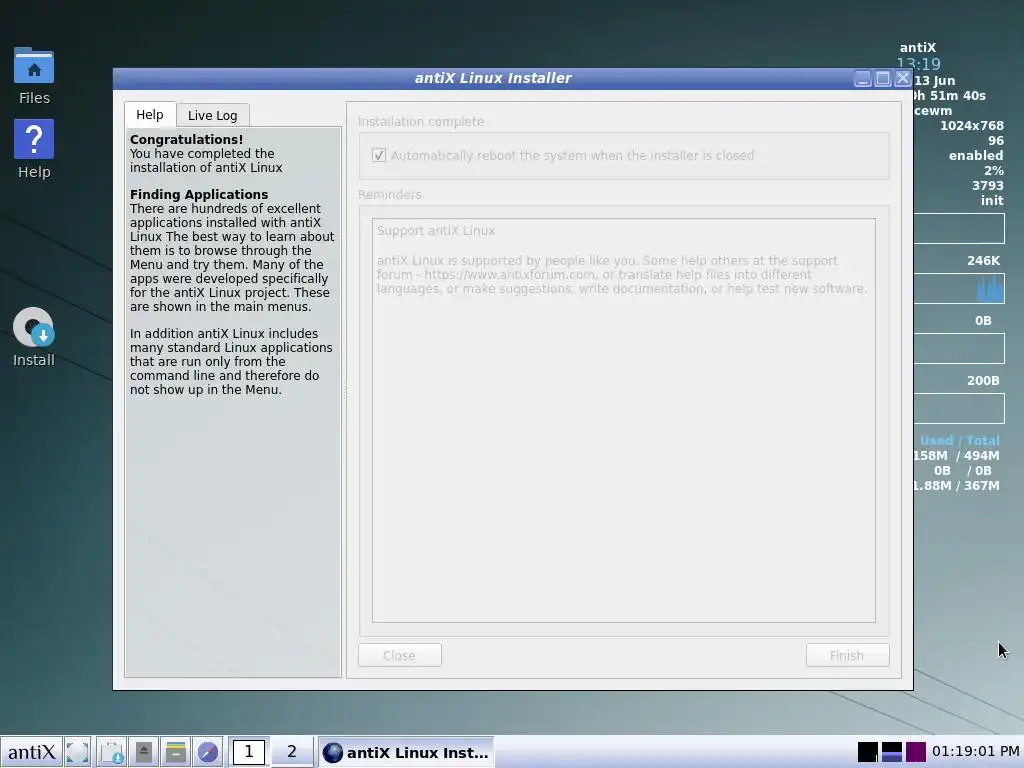This screenshot has width=1024, height=768.
Task: Click the show desktop taskbar icon
Action: coord(78,752)
